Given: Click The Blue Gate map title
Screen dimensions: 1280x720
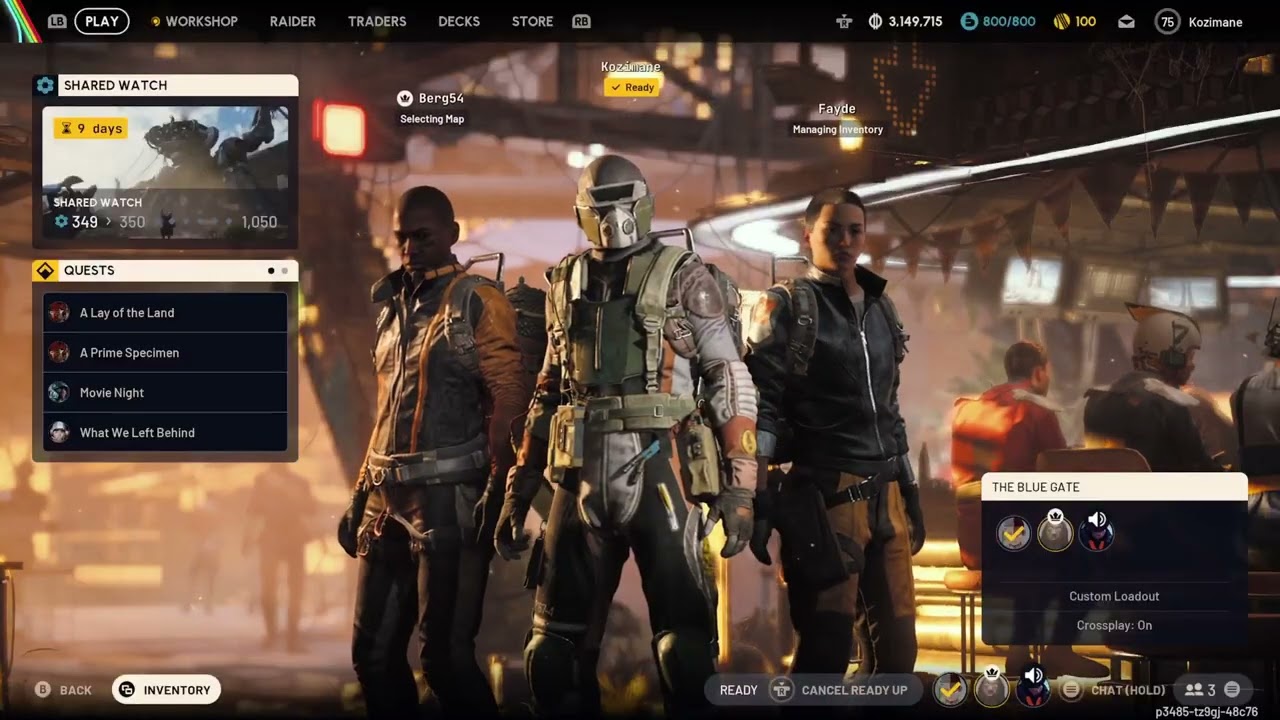Looking at the screenshot, I should (x=1035, y=487).
